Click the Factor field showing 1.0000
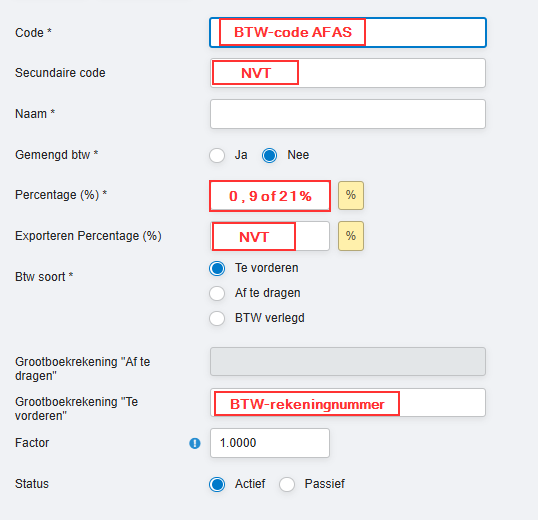This screenshot has width=538, height=520. coord(270,443)
